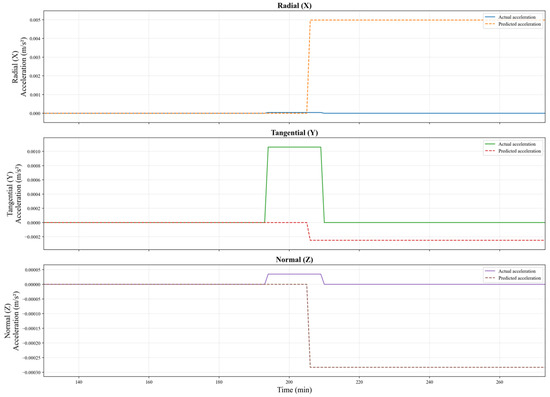Select Predicted acceleration legend entry in Tangential plot

[513, 151]
